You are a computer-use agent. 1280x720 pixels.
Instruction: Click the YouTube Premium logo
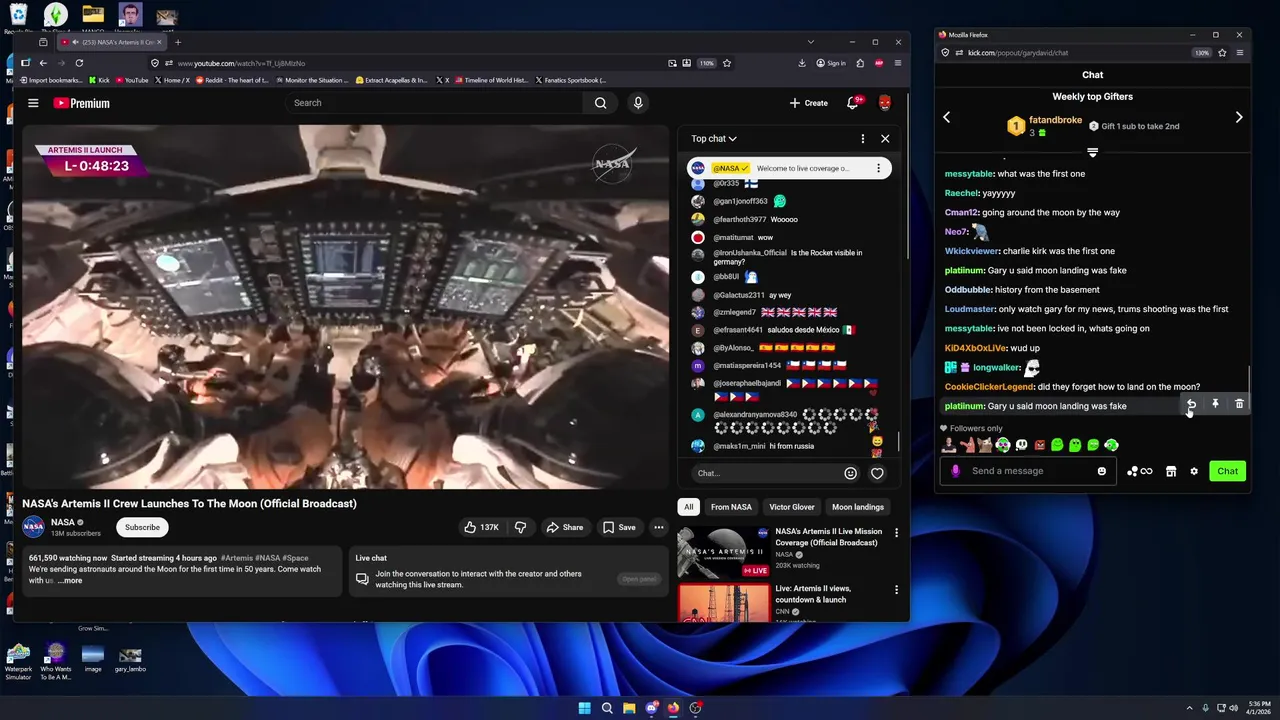point(81,103)
